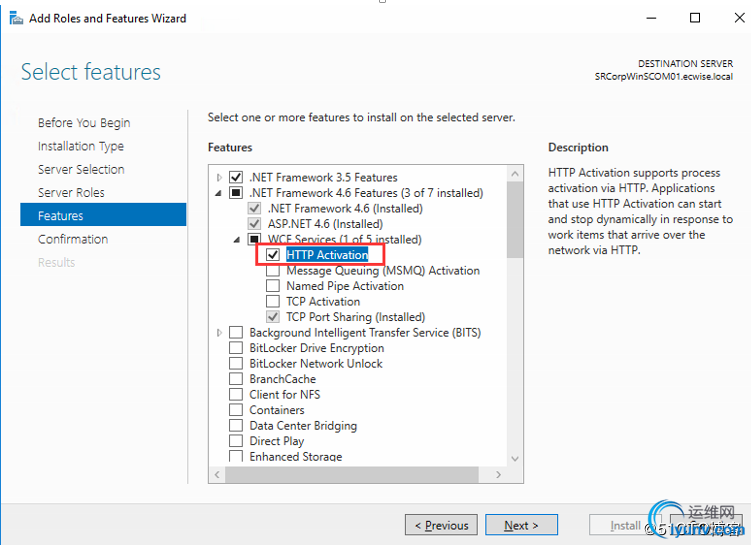Image resolution: width=751 pixels, height=546 pixels.
Task: Enable BitLocker Drive Encryption checkbox
Action: click(x=236, y=348)
